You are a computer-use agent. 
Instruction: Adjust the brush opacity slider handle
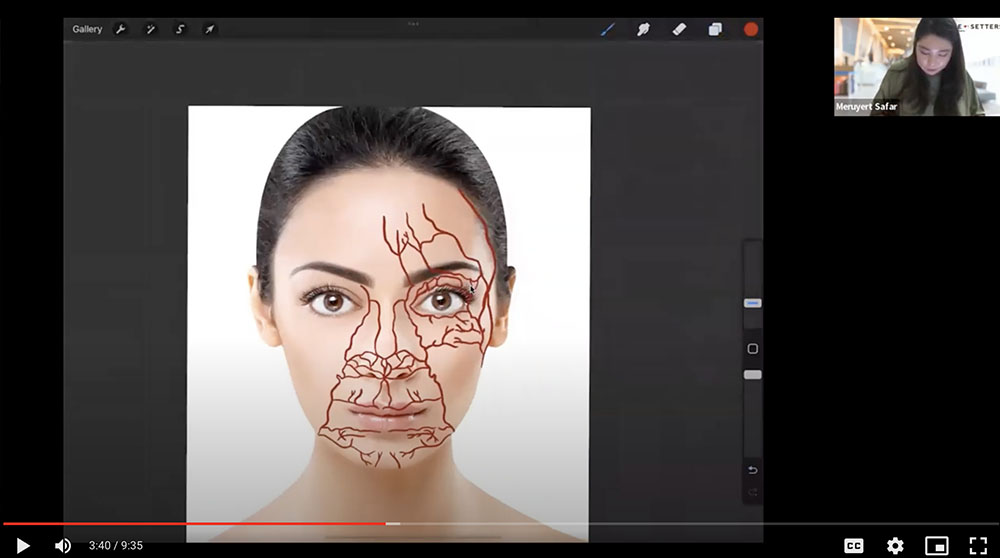pos(753,375)
